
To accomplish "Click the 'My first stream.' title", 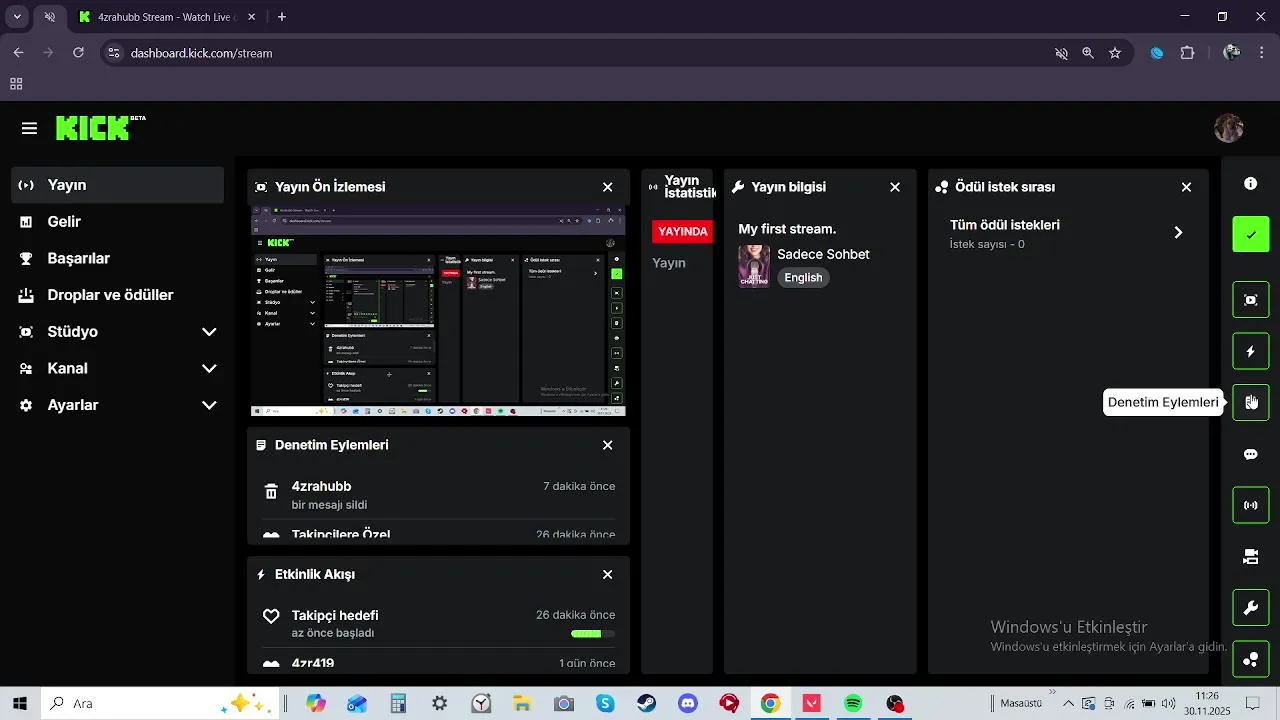I will (787, 229).
